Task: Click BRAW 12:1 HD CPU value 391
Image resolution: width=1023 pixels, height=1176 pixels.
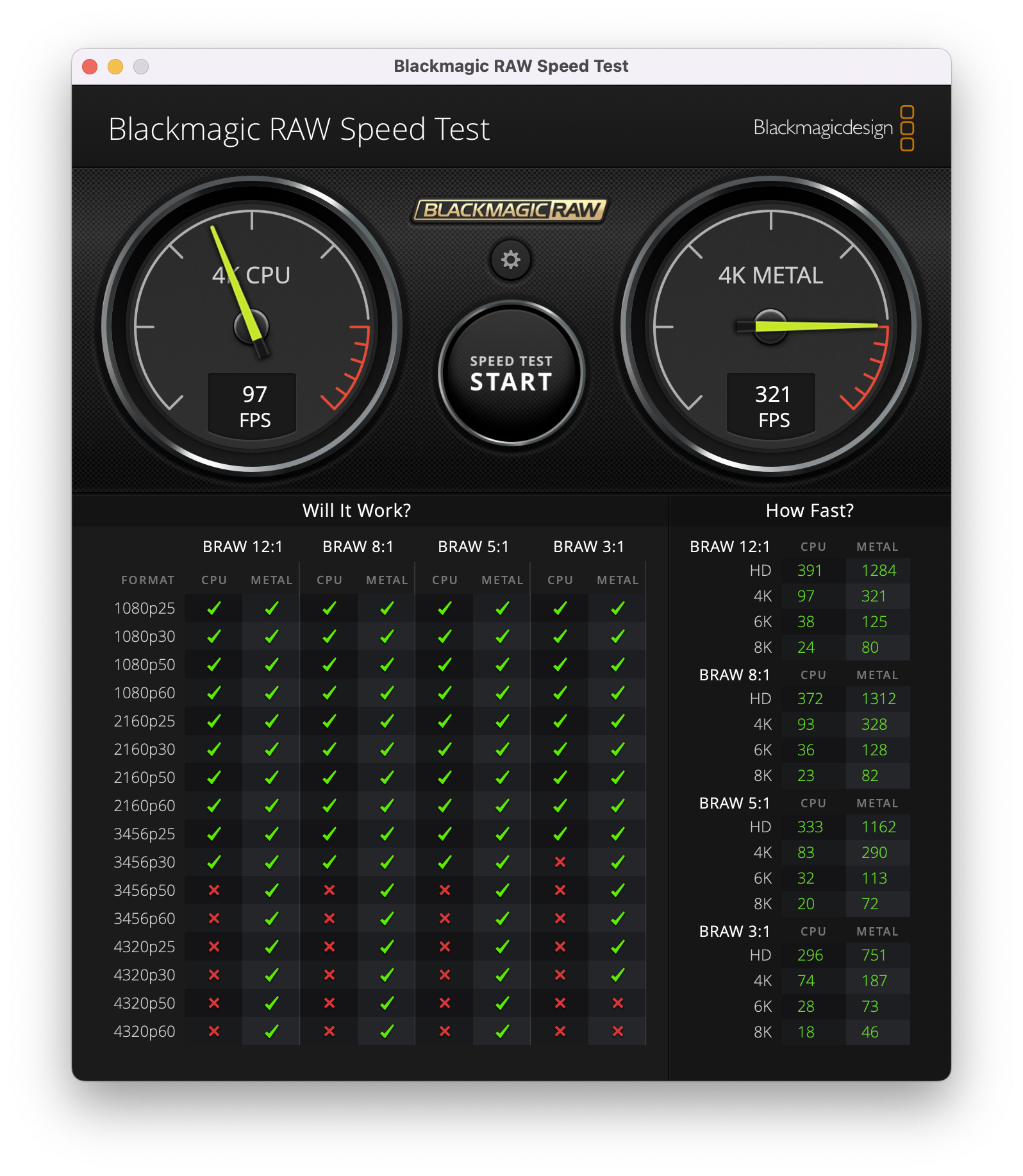Action: [810, 570]
